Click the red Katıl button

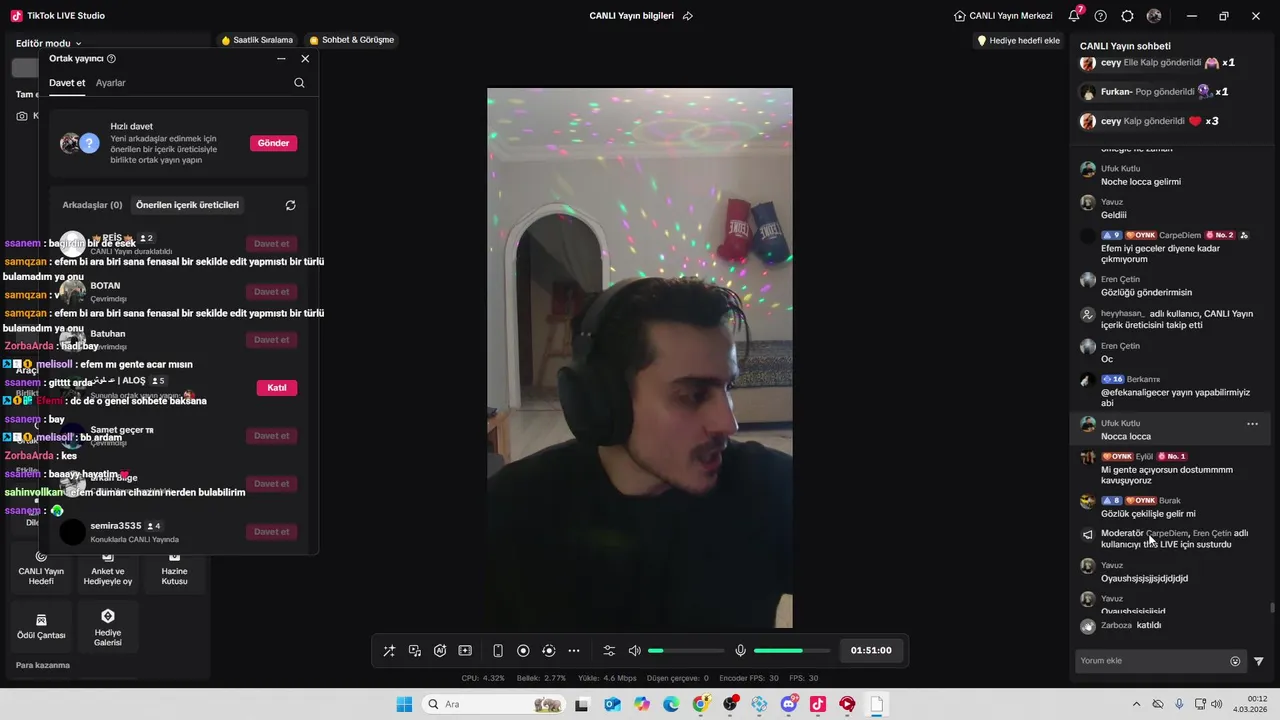point(277,388)
